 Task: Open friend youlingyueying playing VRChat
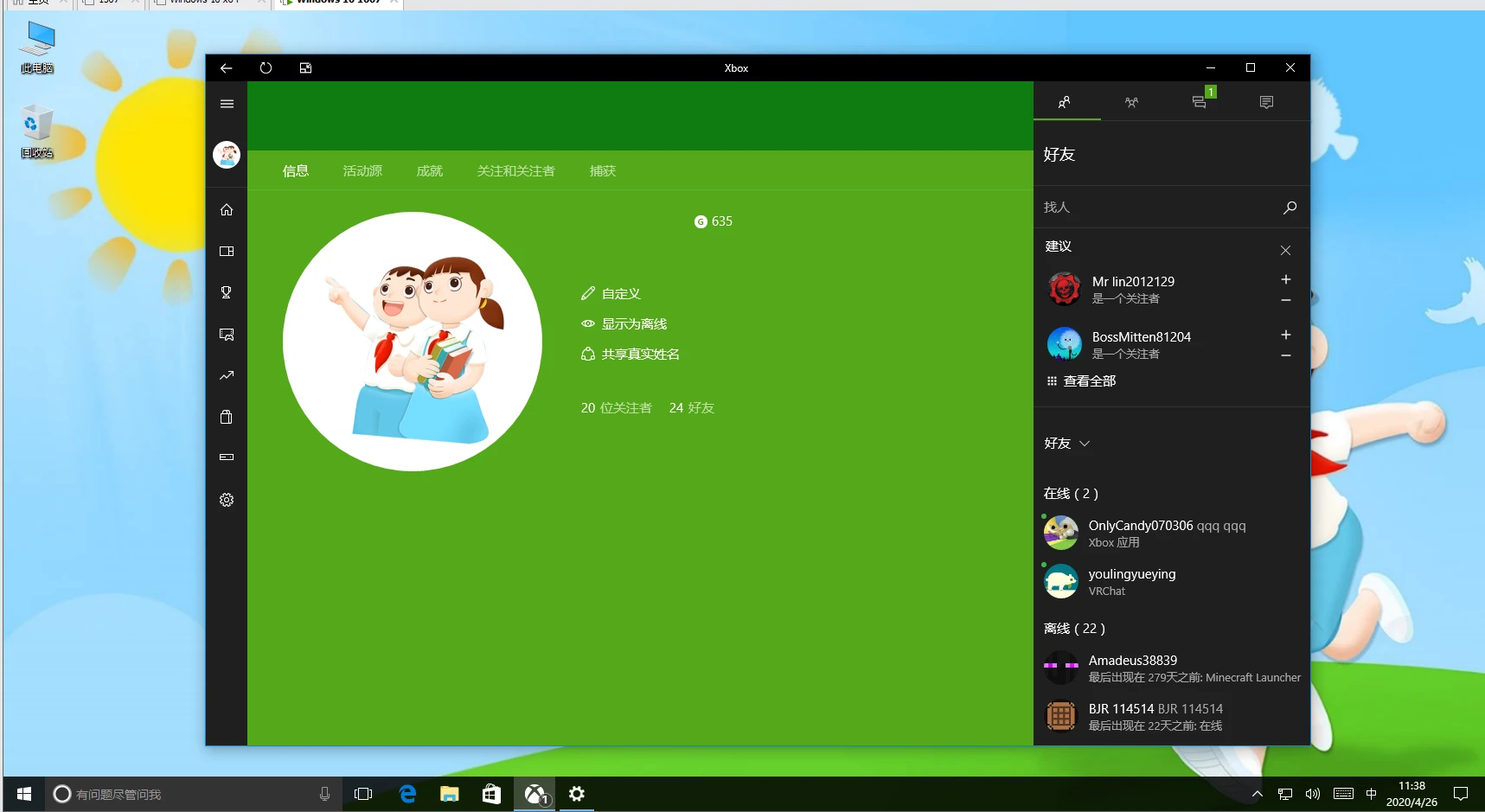1172,582
